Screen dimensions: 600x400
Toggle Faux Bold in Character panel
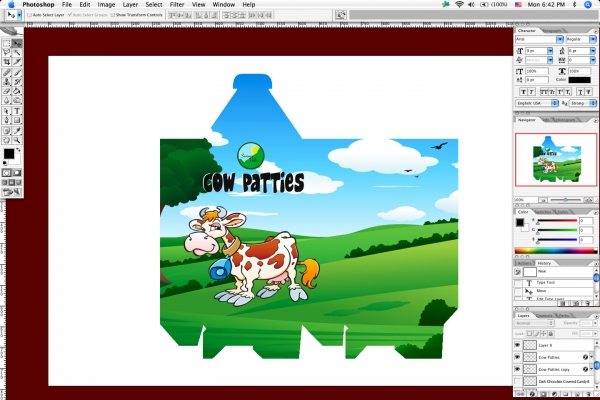click(x=523, y=91)
